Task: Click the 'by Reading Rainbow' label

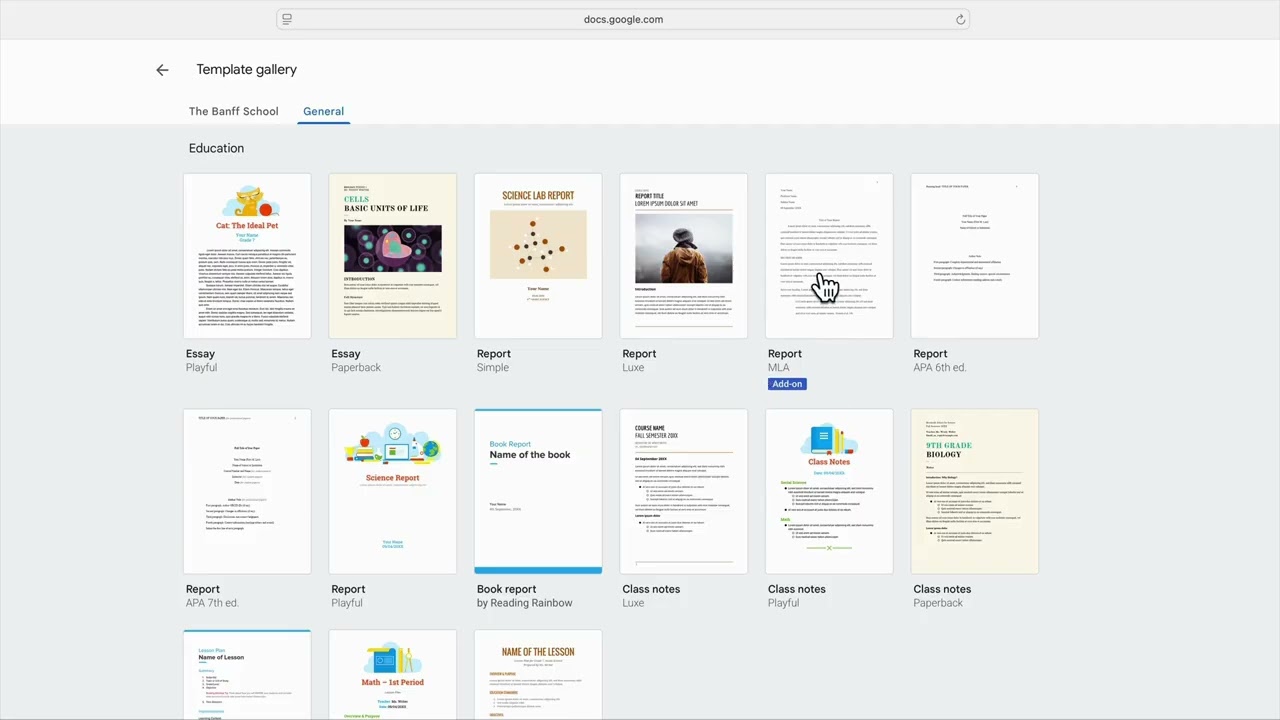Action: click(524, 603)
